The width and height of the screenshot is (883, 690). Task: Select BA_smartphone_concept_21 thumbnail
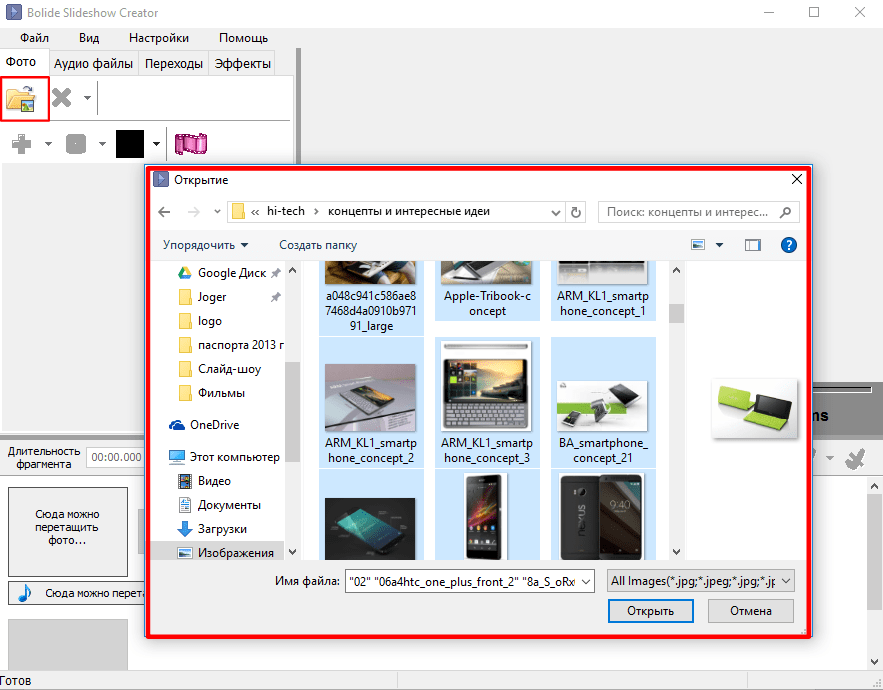603,402
